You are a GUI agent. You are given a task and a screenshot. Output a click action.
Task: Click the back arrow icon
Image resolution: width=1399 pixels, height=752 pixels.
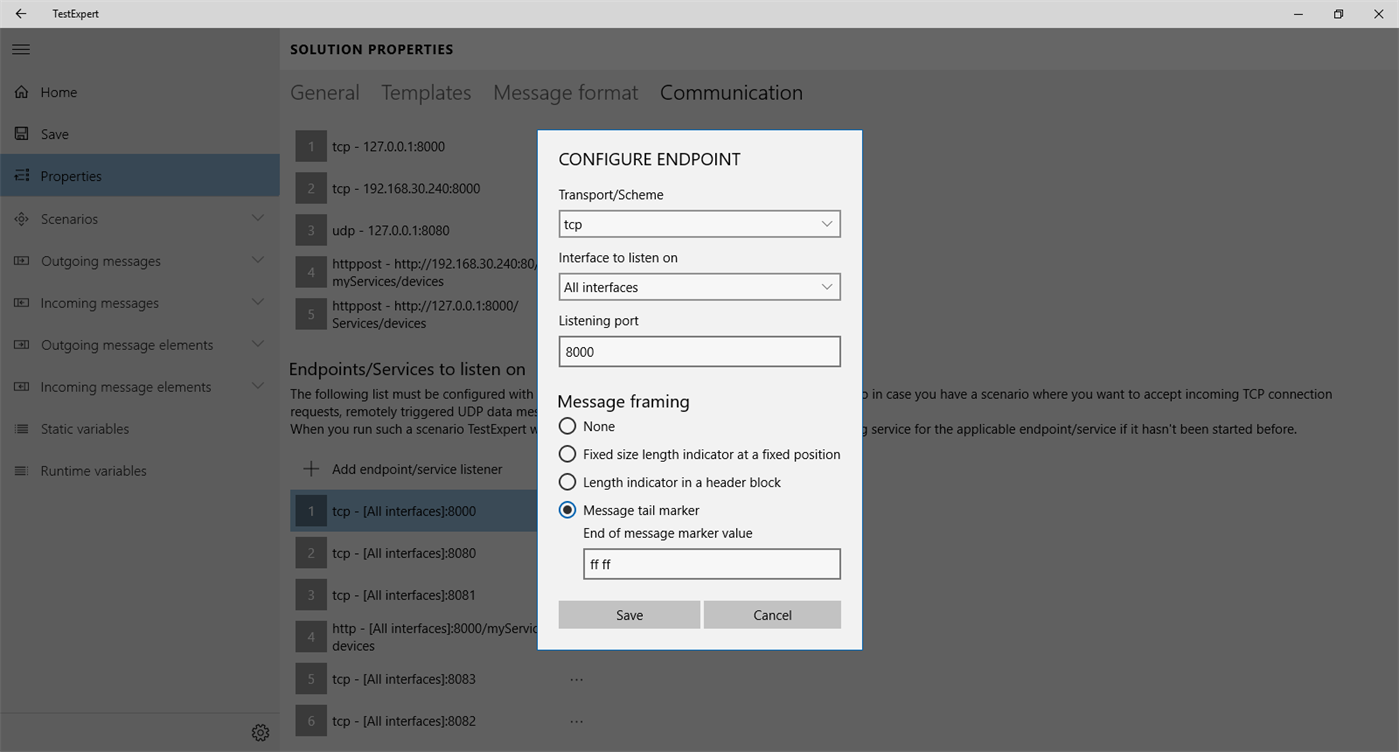(21, 14)
